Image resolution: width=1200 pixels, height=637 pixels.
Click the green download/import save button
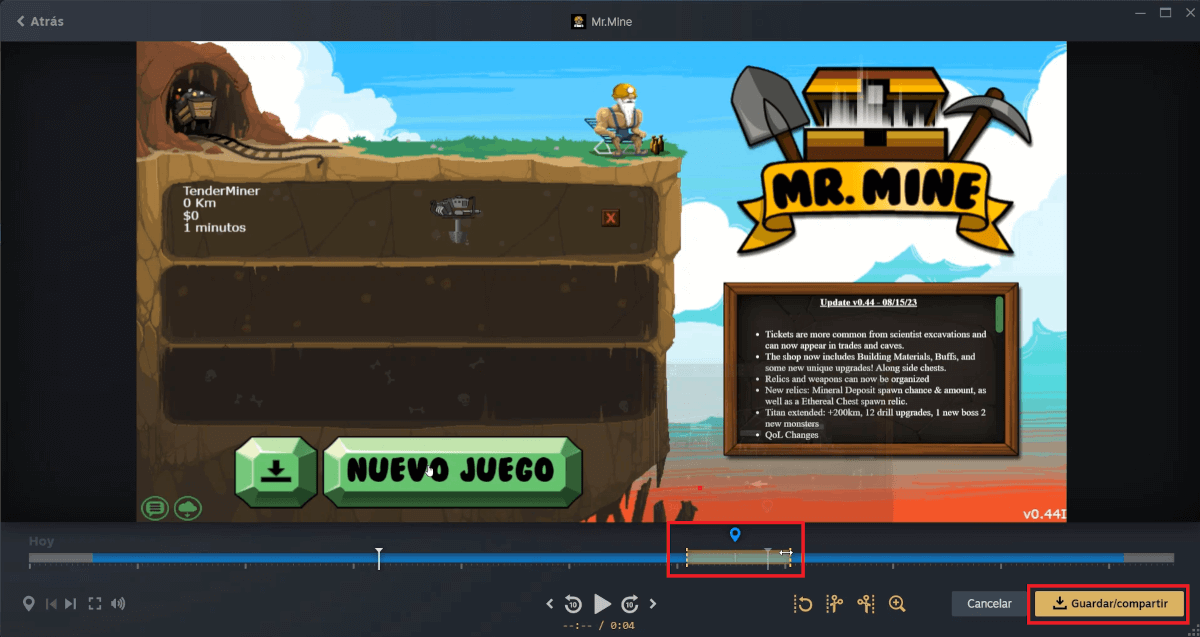pyautogui.click(x=276, y=472)
